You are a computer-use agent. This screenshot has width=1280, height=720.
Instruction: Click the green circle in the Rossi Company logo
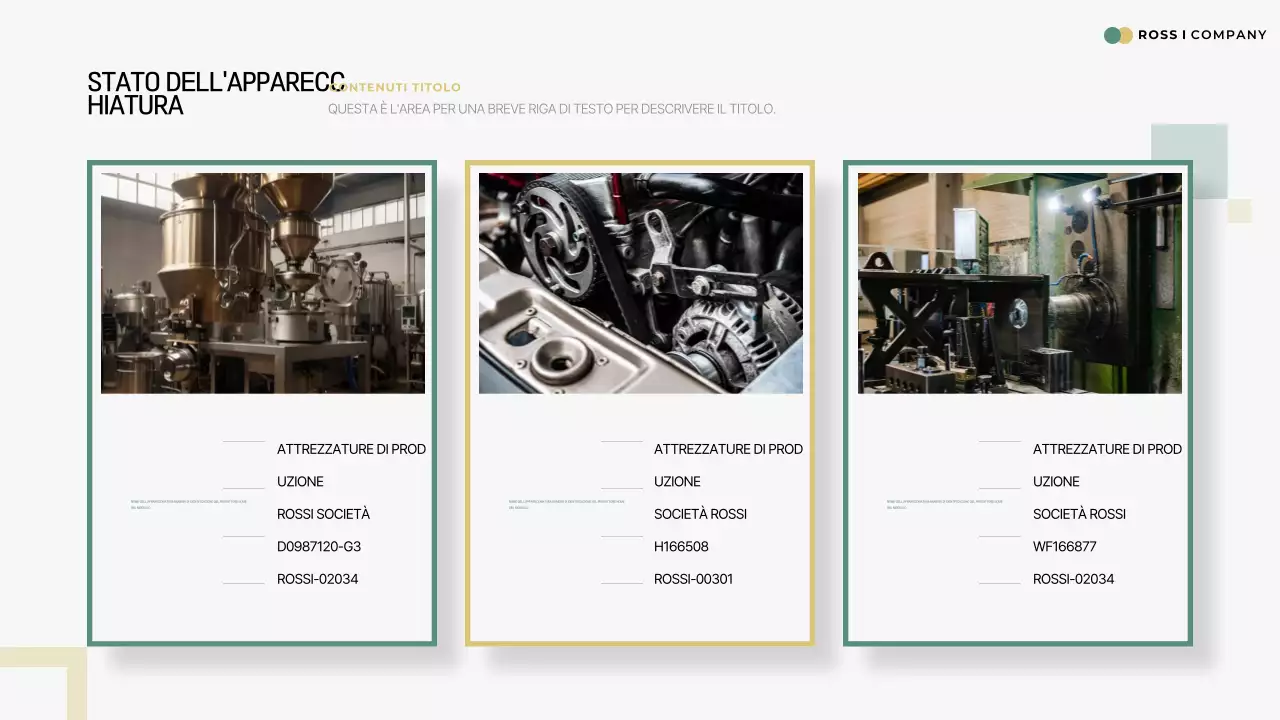1110,34
